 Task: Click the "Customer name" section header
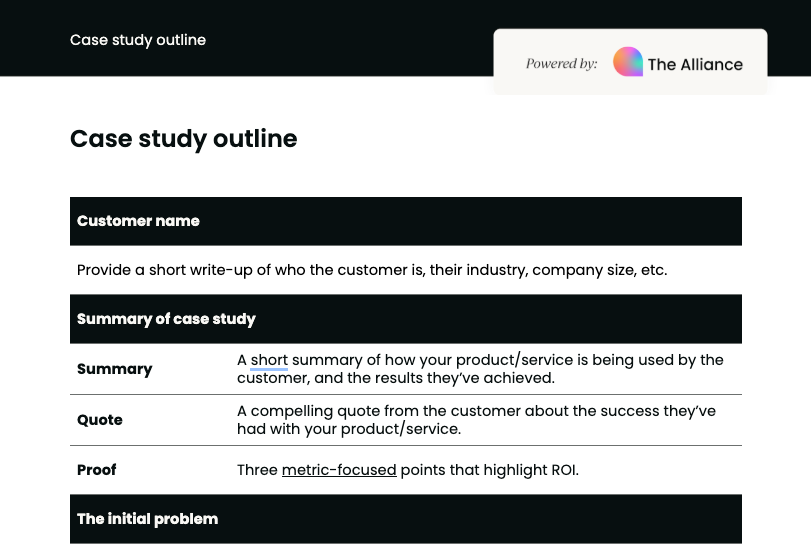(x=406, y=221)
